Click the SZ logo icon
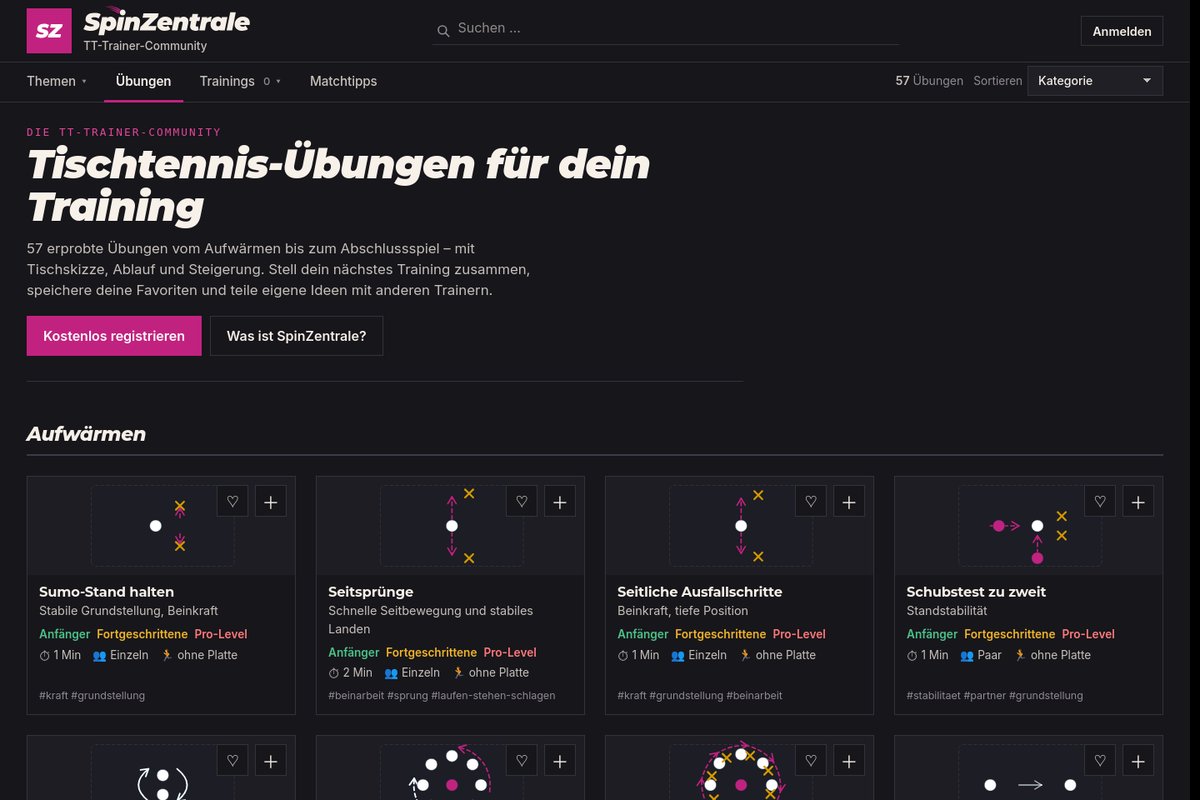Image resolution: width=1200 pixels, height=800 pixels. [x=49, y=30]
